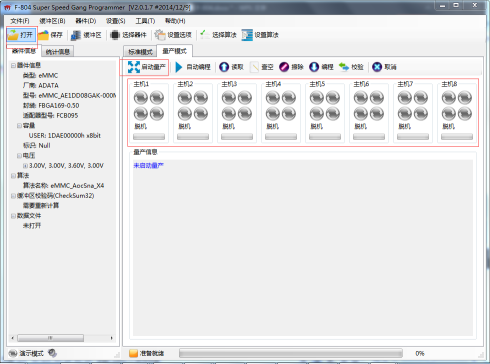Click the 选择算法 toolbar icon
This screenshot has height=364, width=490.
pyautogui.click(x=205, y=35)
